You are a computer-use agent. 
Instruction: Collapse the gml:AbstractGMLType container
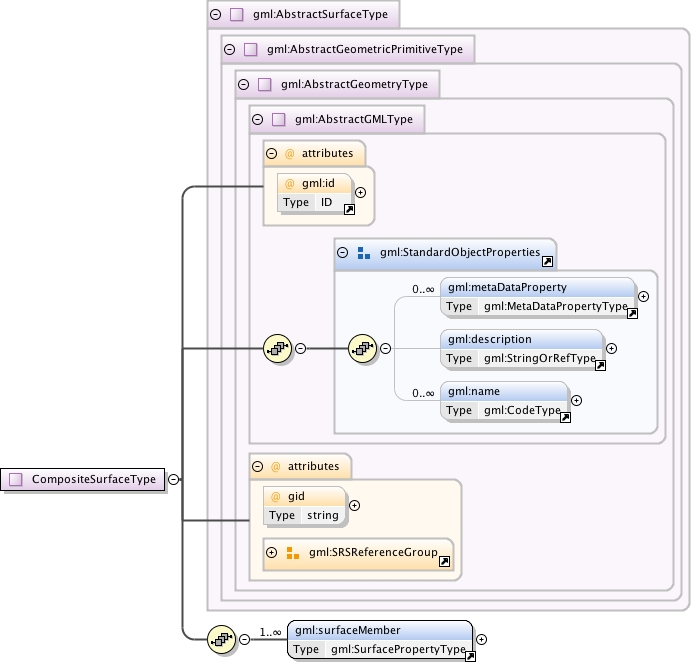point(258,119)
